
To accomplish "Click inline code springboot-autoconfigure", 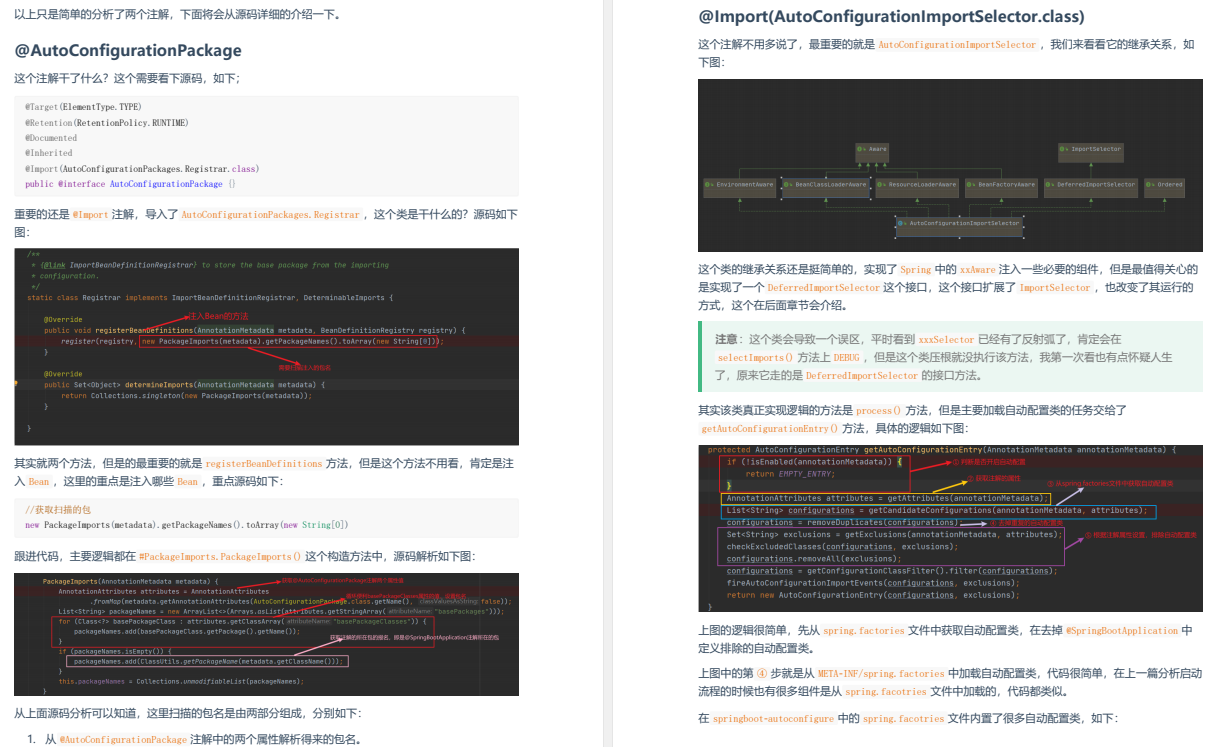I will (773, 719).
